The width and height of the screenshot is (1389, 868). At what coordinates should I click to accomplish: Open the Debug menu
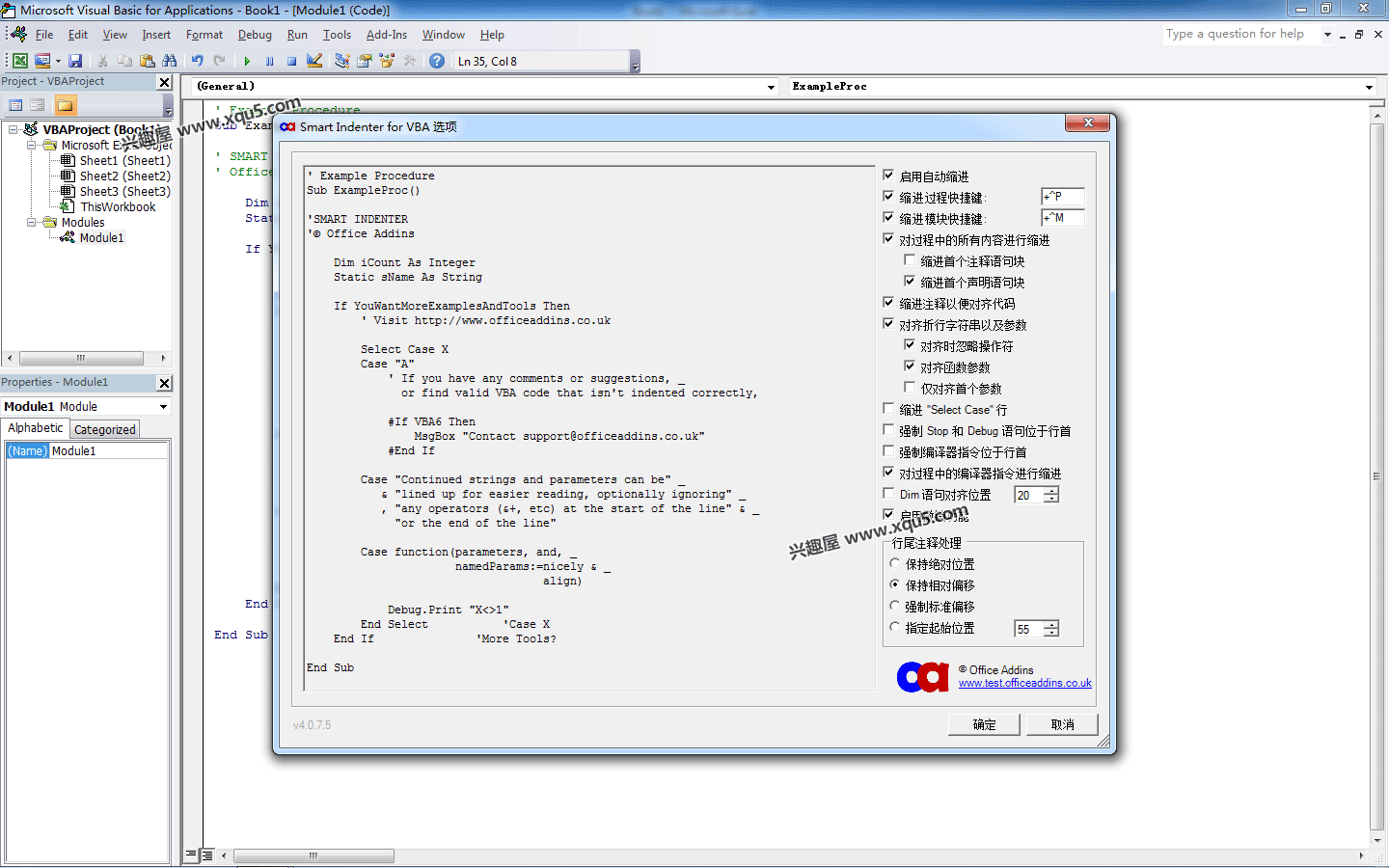pos(255,35)
